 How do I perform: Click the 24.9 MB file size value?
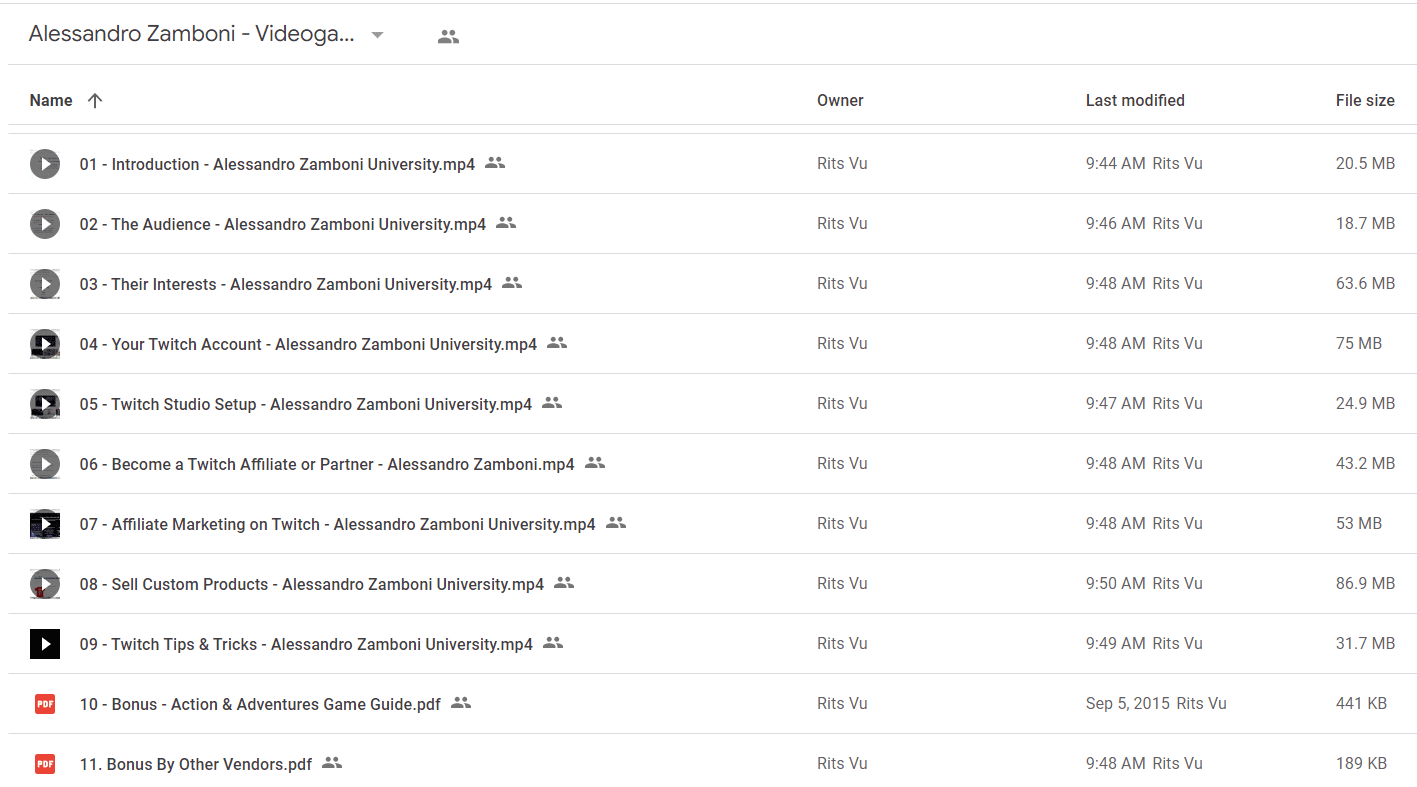(x=1365, y=403)
